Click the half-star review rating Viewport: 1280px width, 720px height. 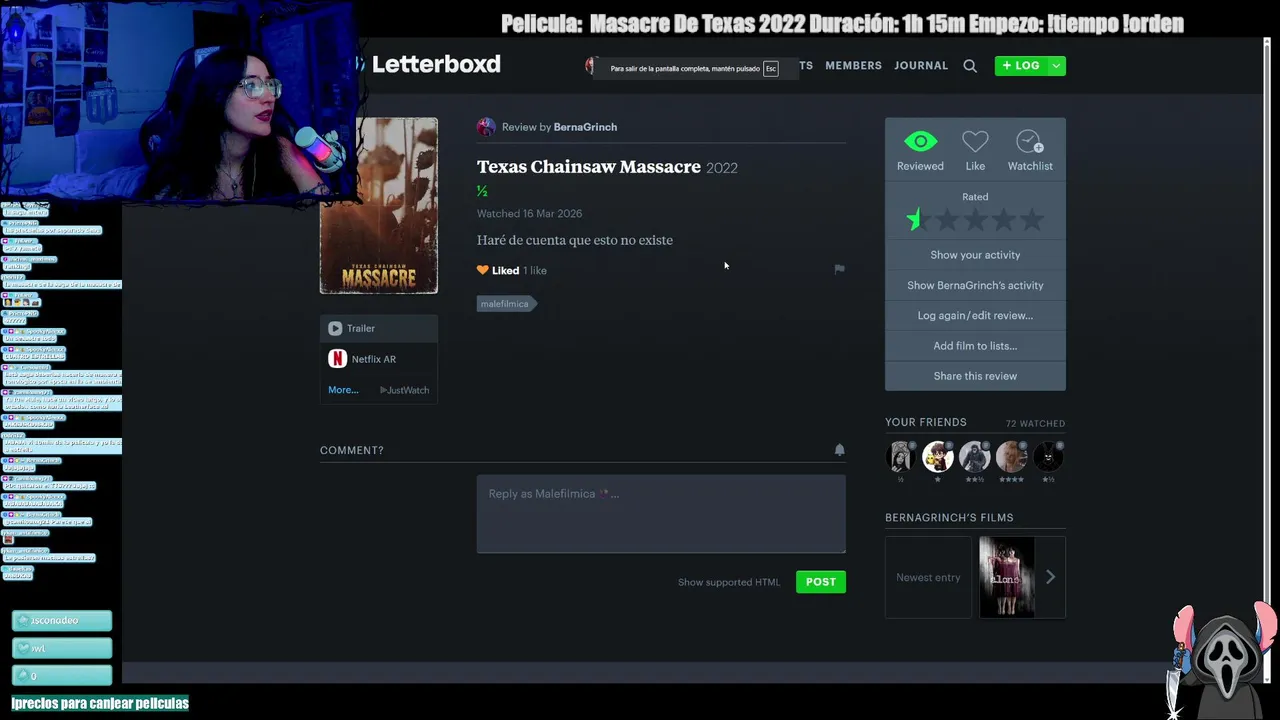(x=482, y=191)
